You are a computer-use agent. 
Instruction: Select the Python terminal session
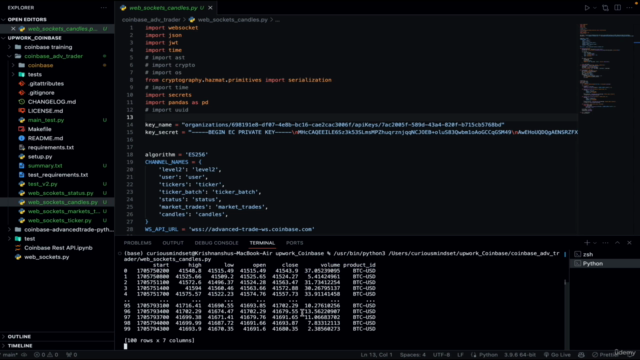tap(604, 264)
